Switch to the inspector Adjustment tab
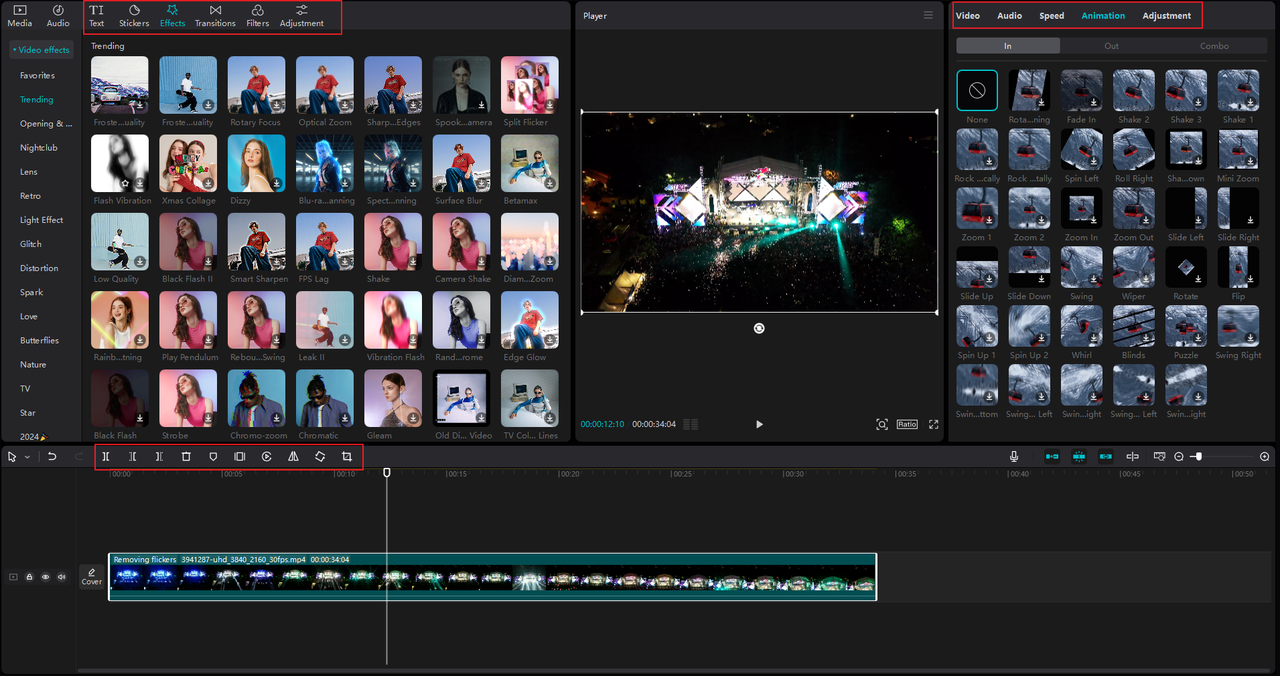 1167,16
